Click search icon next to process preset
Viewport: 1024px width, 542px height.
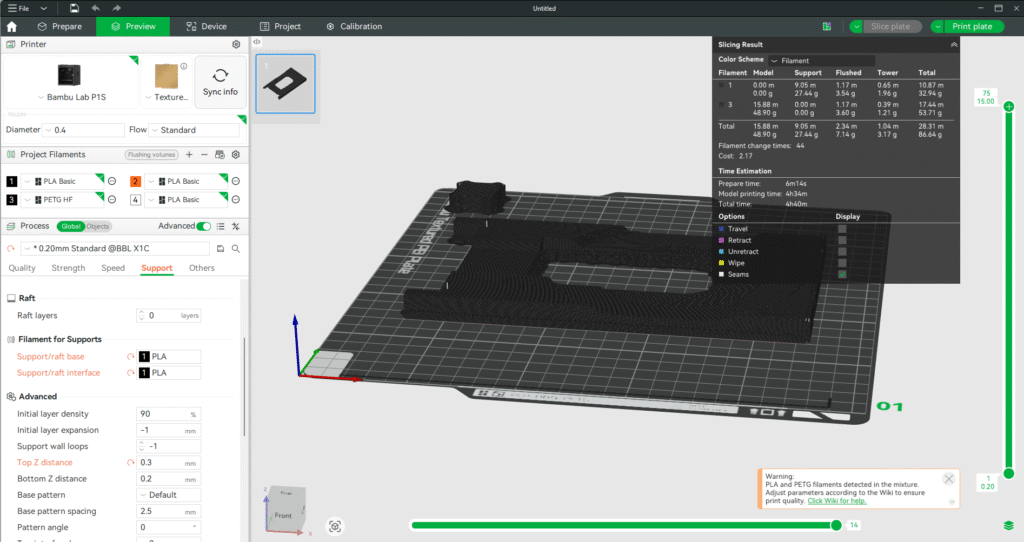(236, 248)
